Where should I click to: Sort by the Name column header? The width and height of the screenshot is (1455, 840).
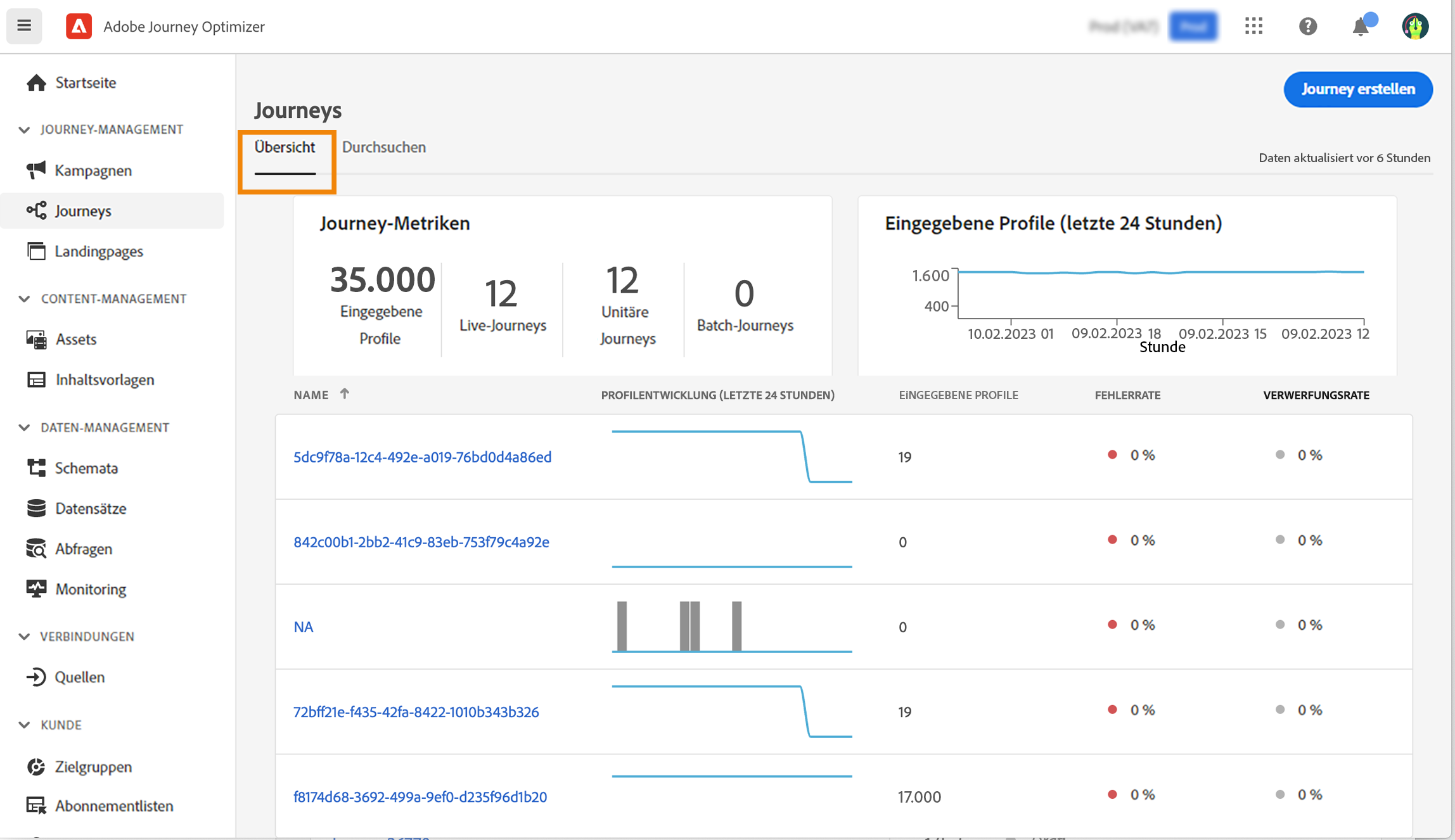click(311, 395)
